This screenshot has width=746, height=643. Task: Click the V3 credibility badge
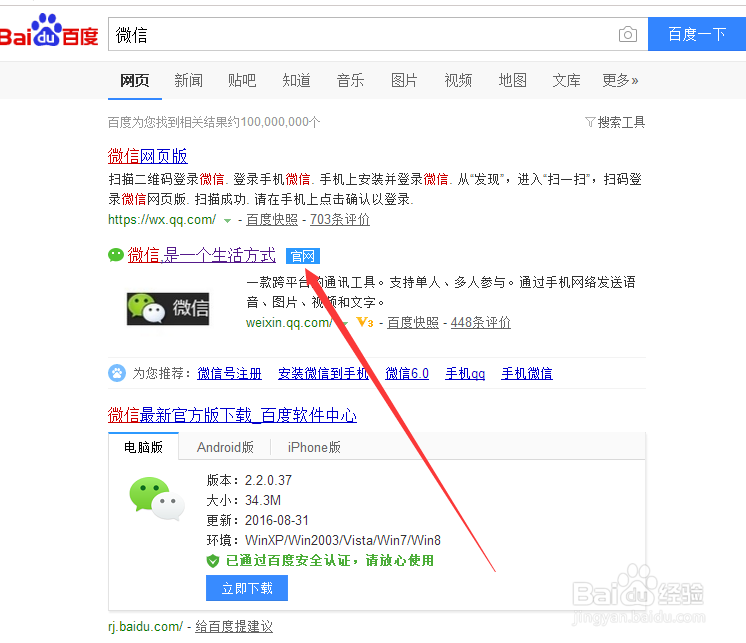pyautogui.click(x=364, y=322)
